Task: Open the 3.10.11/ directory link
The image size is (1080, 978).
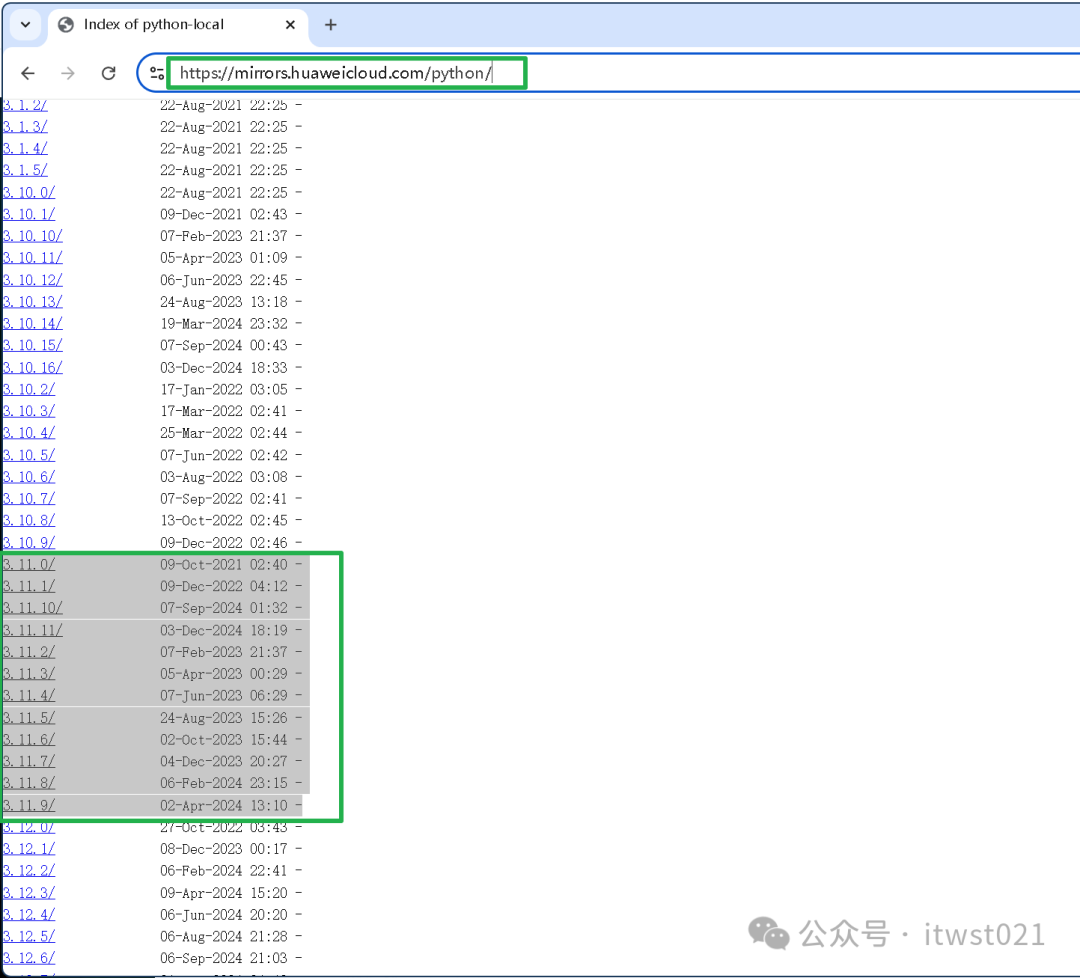Action: tap(33, 258)
